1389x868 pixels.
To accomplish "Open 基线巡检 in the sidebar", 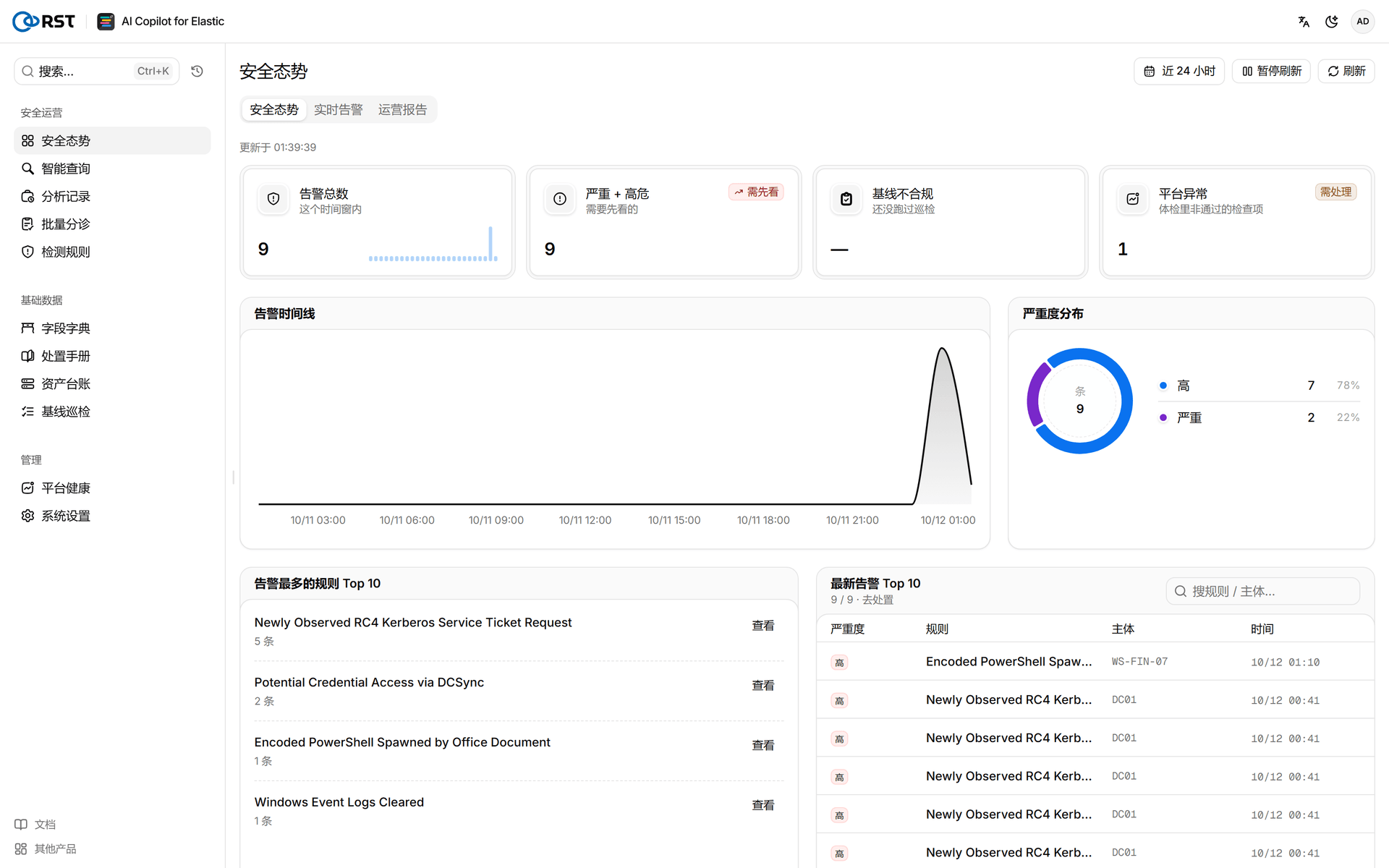I will coord(112,412).
